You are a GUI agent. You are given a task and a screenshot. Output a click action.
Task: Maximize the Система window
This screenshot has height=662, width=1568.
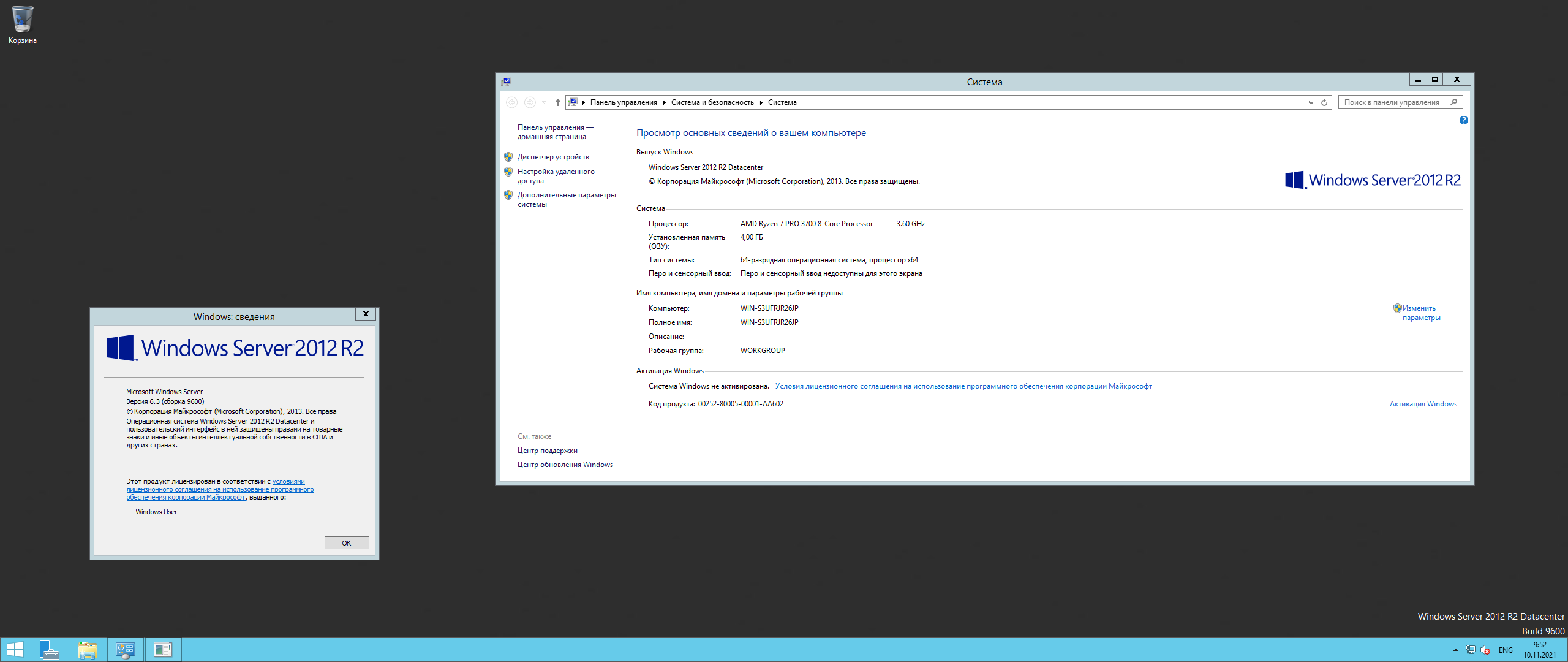(x=1434, y=80)
